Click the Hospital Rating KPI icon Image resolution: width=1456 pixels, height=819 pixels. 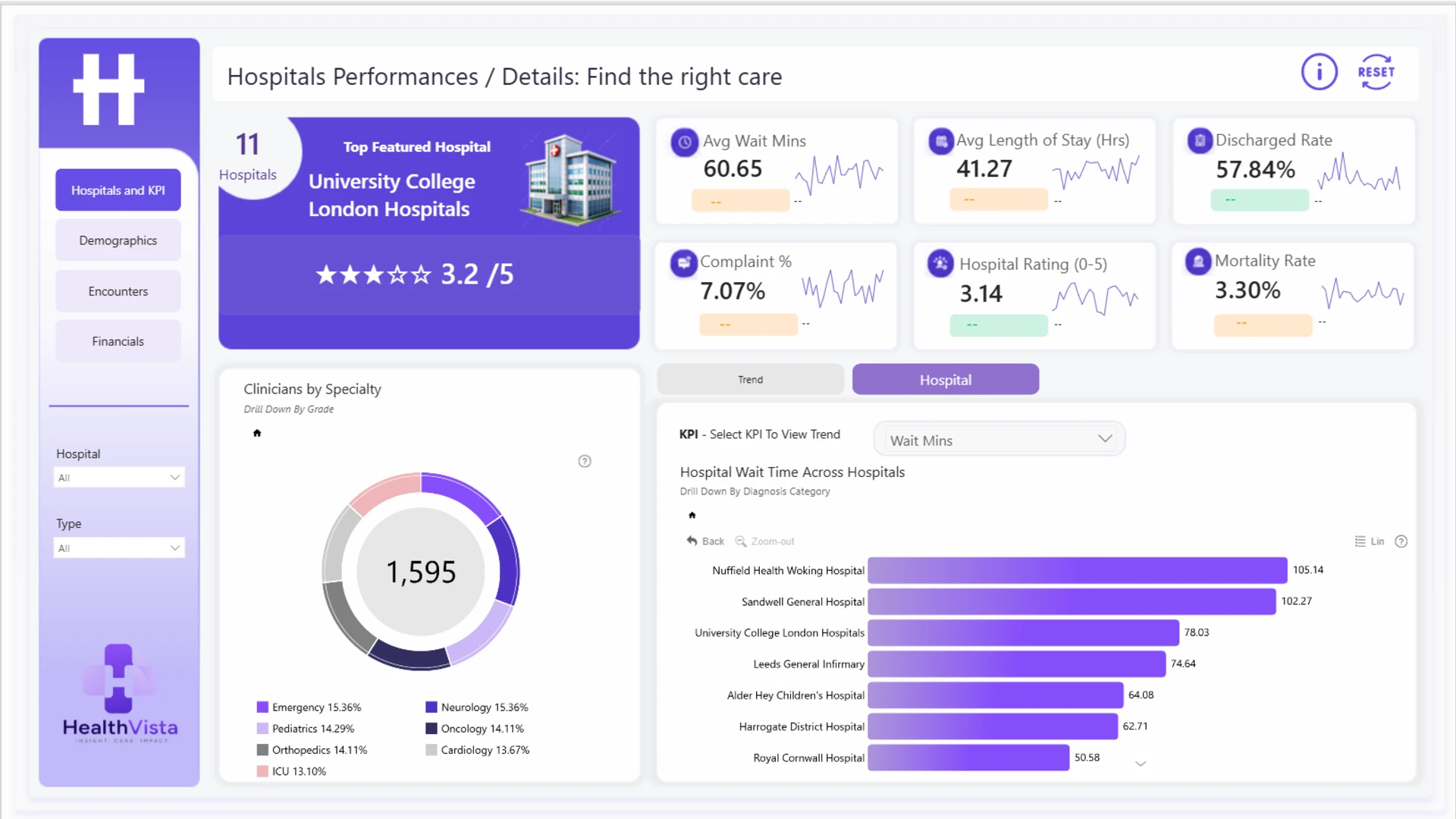pyautogui.click(x=940, y=264)
